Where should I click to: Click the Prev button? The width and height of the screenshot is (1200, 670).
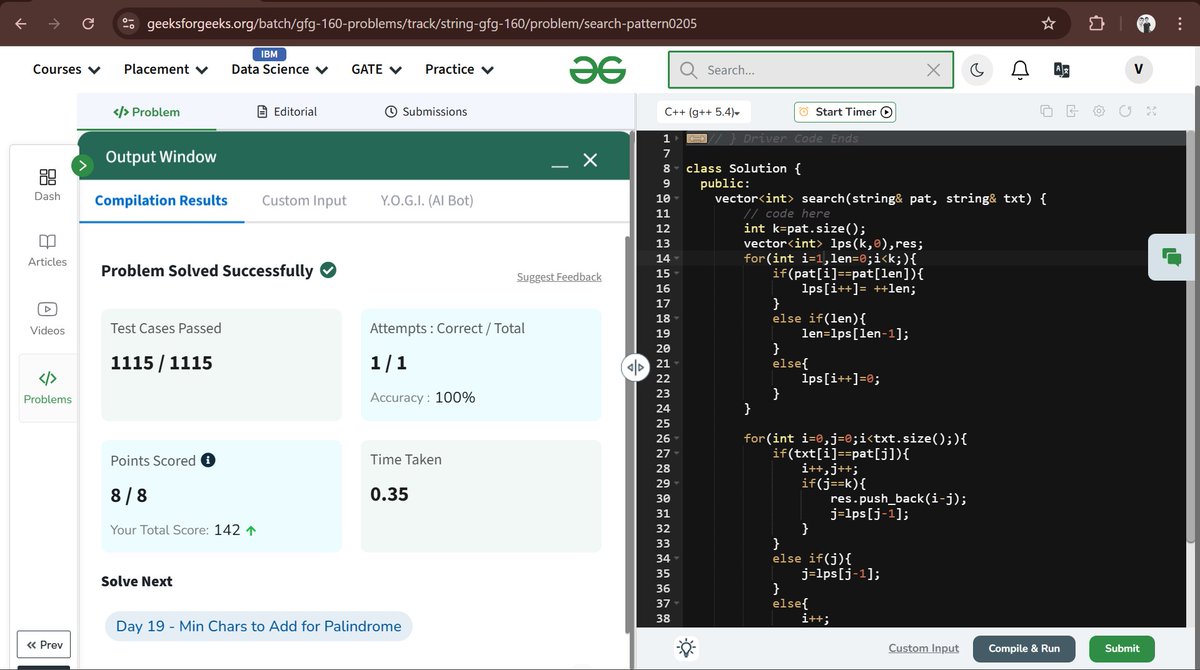[x=44, y=645]
